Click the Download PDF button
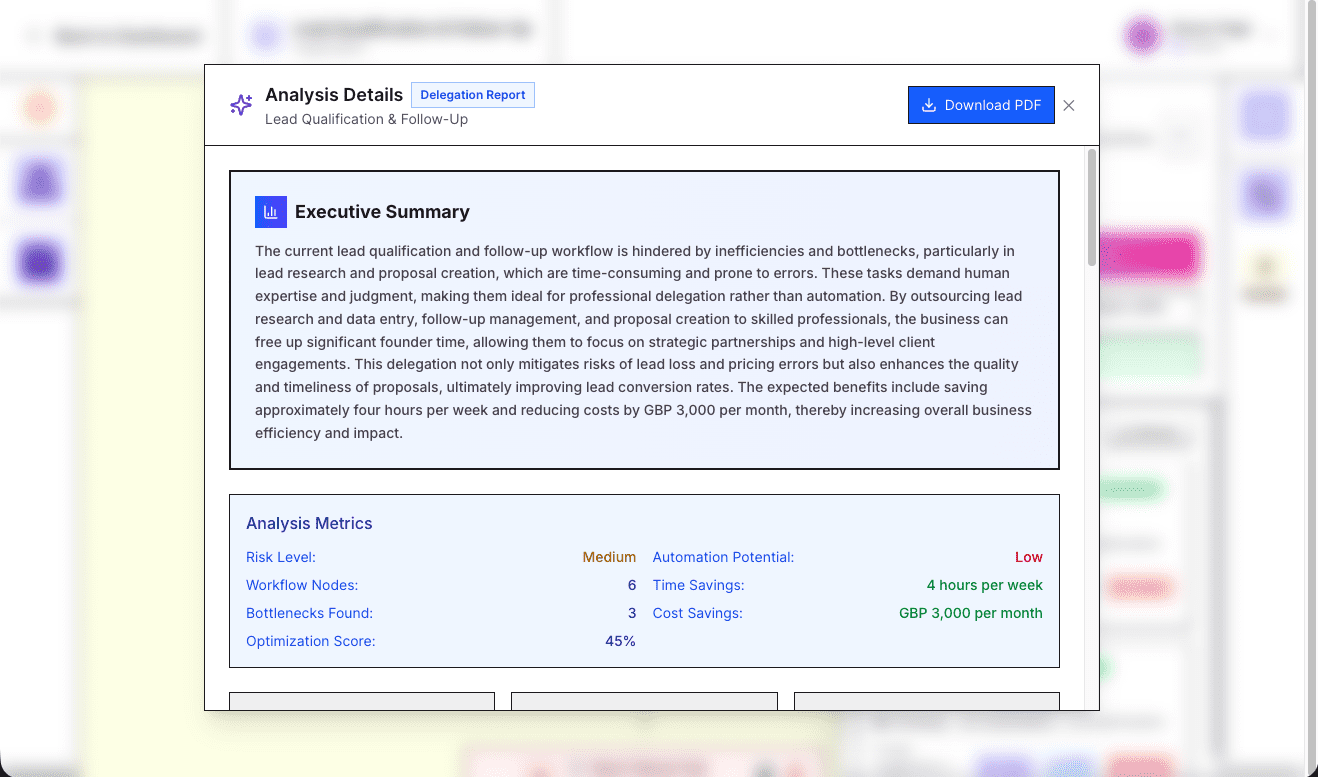The image size is (1318, 777). click(981, 105)
